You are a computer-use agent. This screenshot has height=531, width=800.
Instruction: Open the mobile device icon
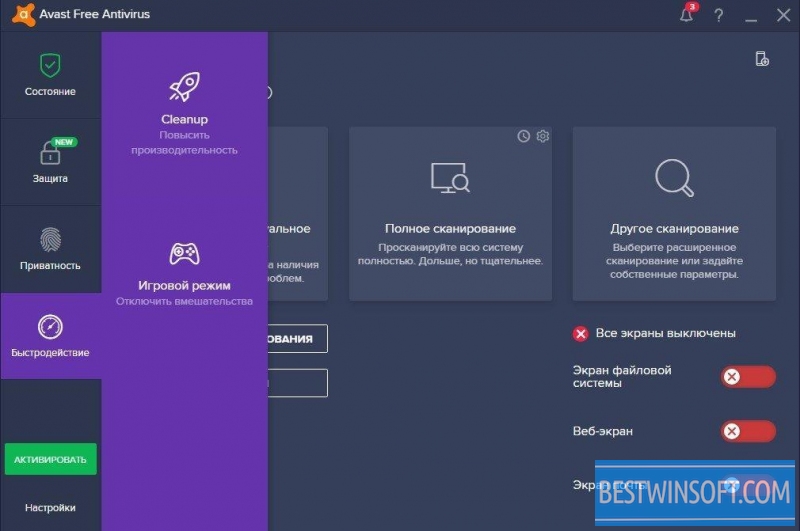762,59
